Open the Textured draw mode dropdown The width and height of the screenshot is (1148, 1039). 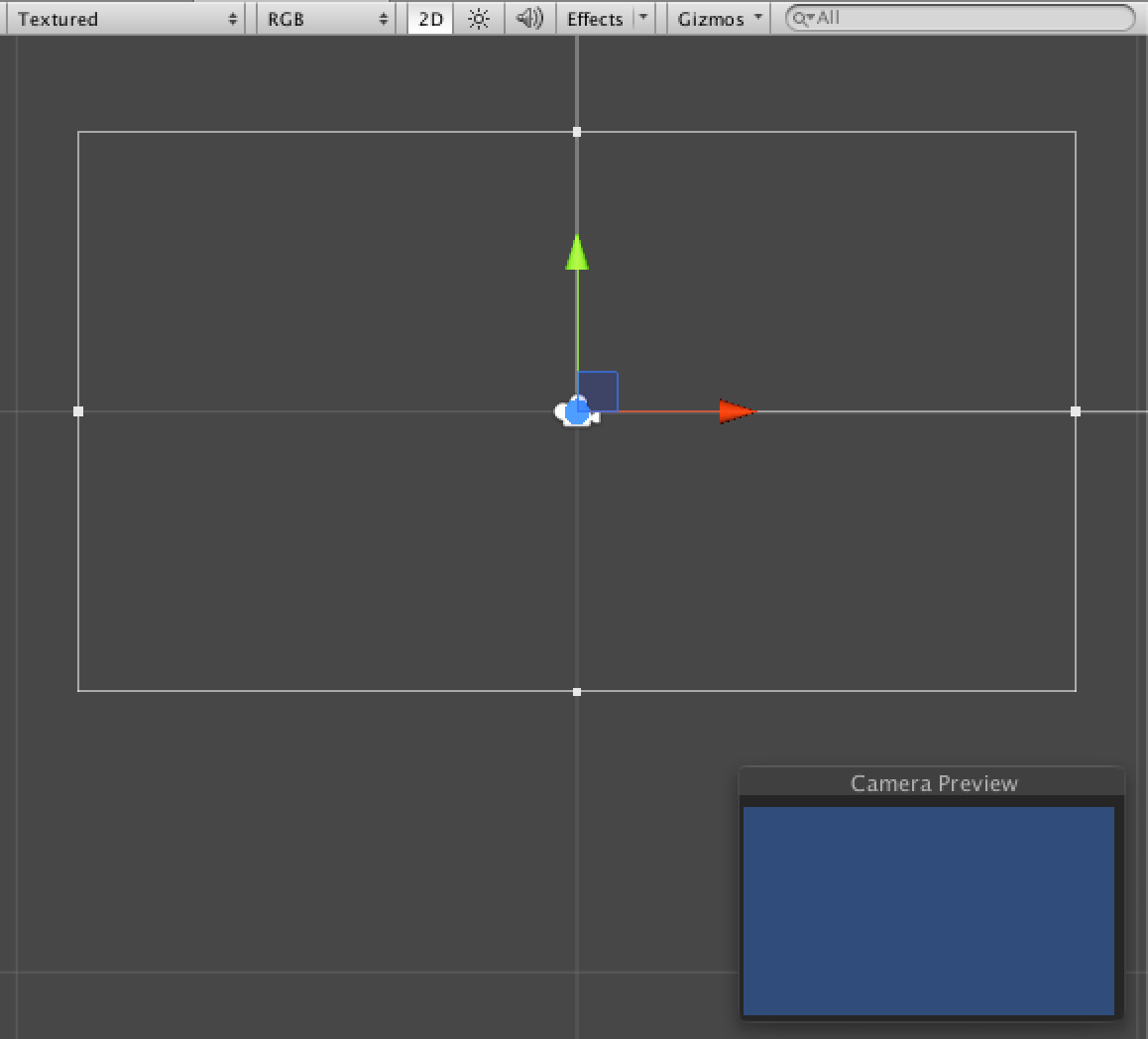124,18
